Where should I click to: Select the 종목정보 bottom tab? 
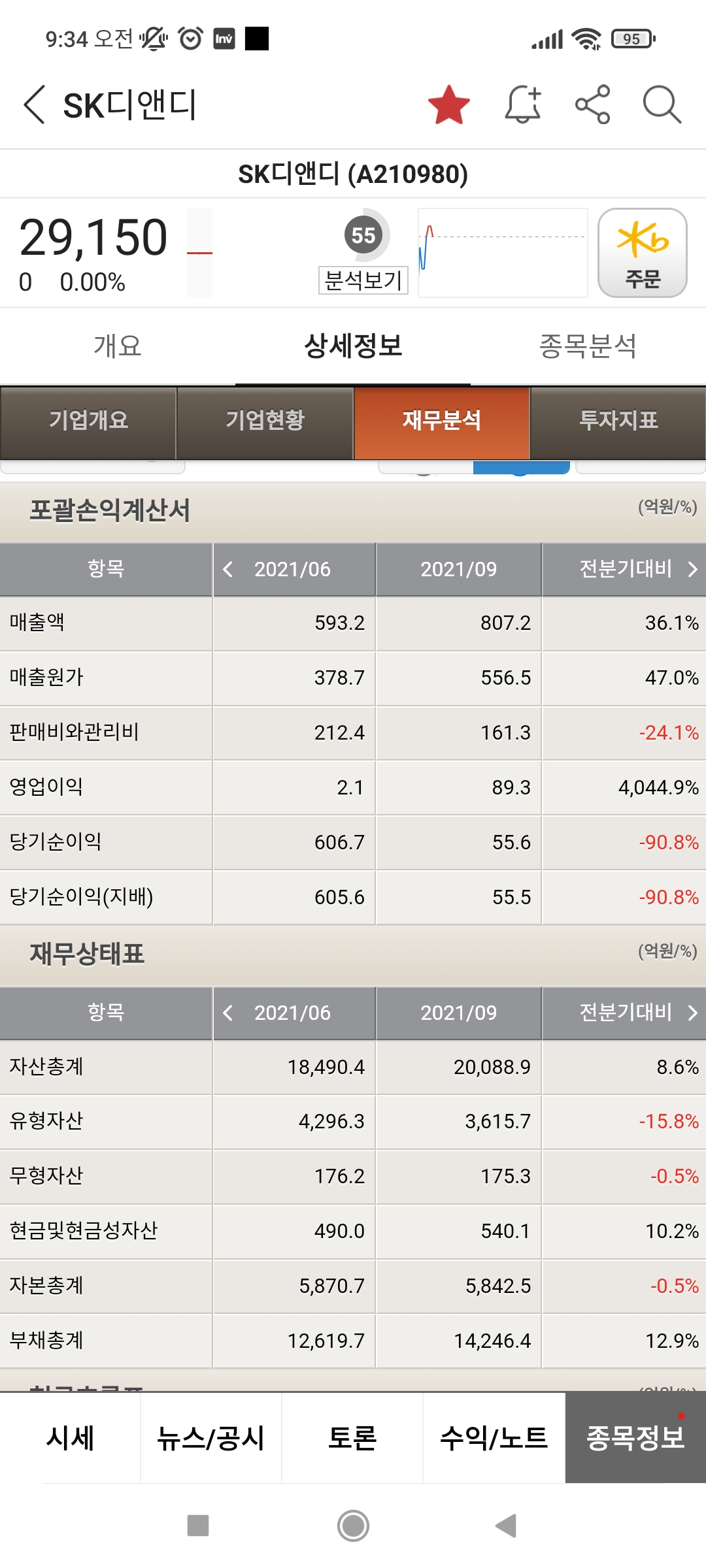(x=635, y=1438)
